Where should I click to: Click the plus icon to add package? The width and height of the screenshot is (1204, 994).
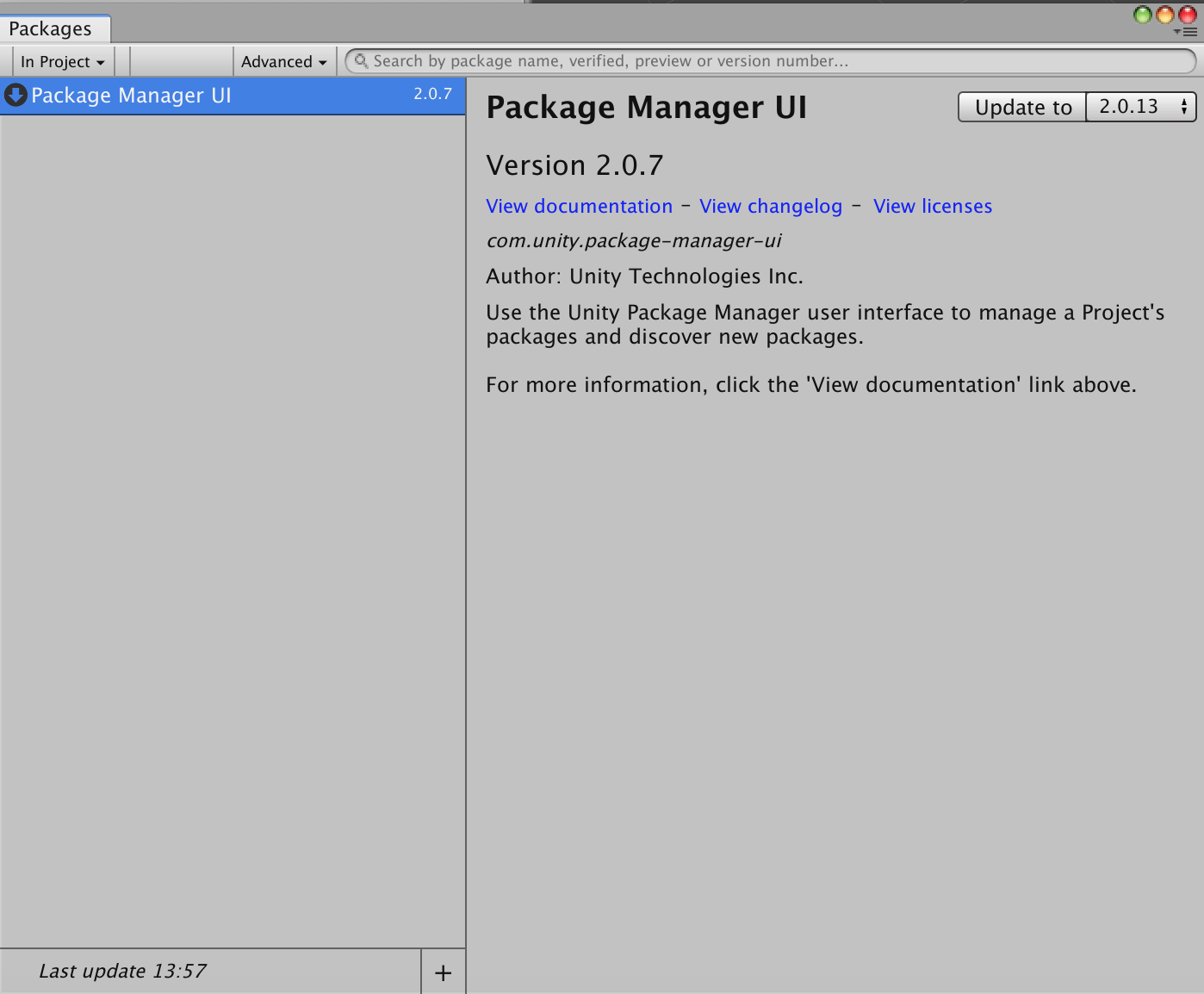tap(444, 972)
